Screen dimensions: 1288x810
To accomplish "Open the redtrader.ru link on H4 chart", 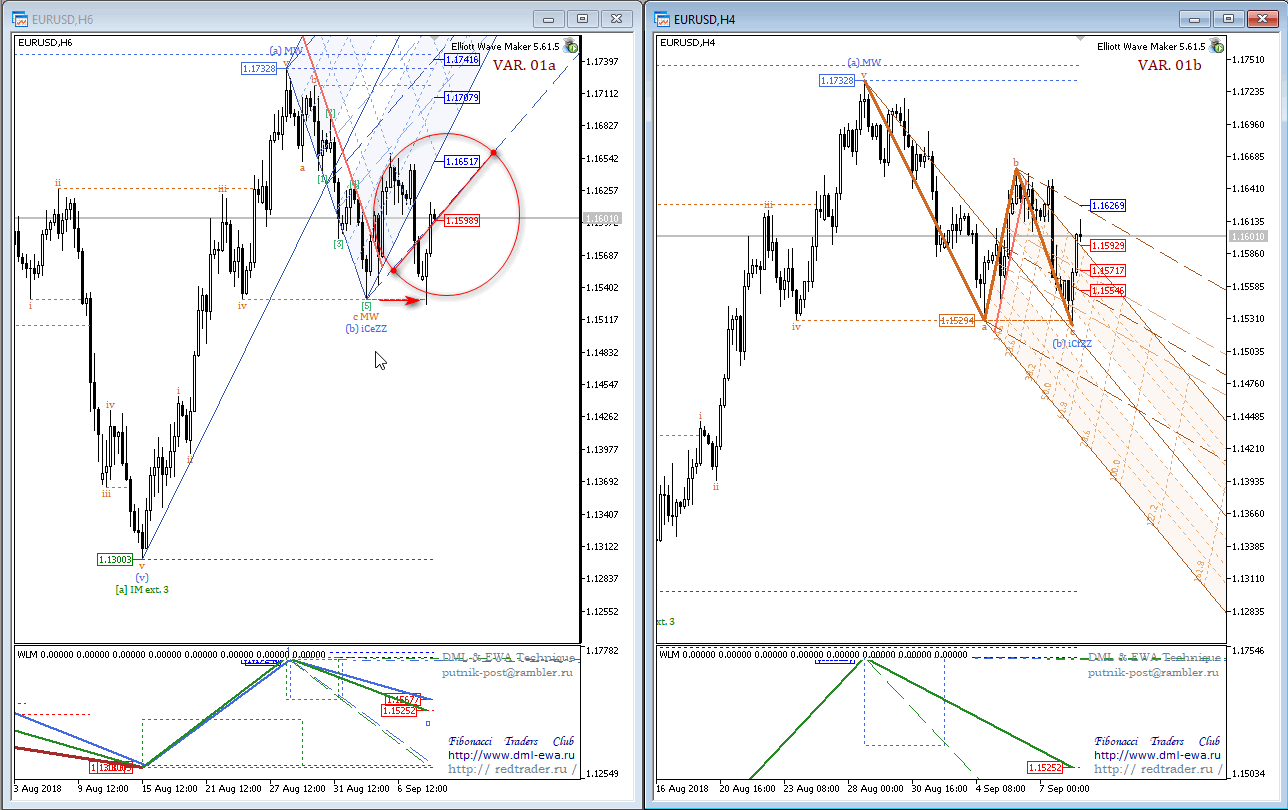I will (x=1157, y=770).
